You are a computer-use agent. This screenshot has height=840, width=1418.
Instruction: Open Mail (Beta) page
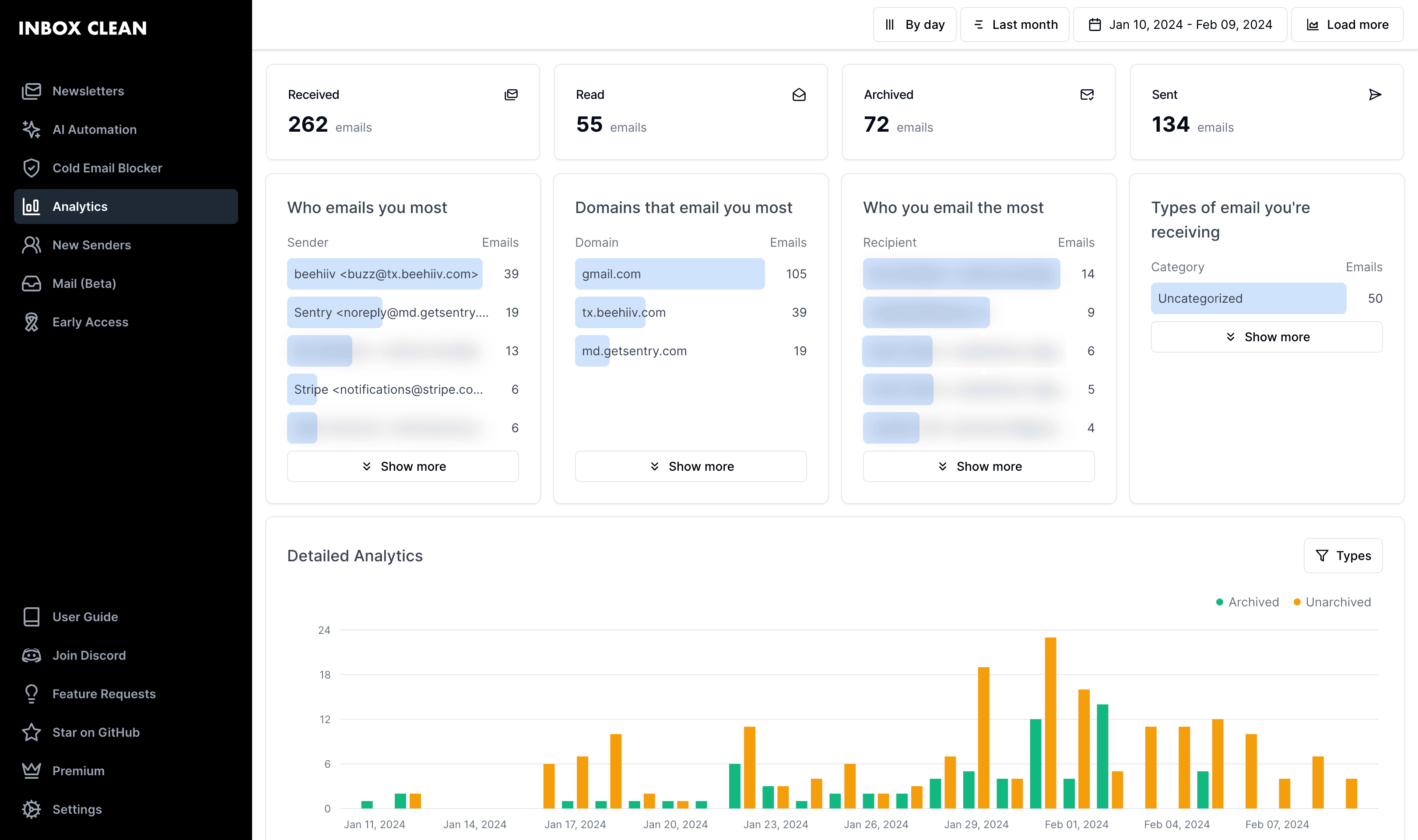click(126, 283)
